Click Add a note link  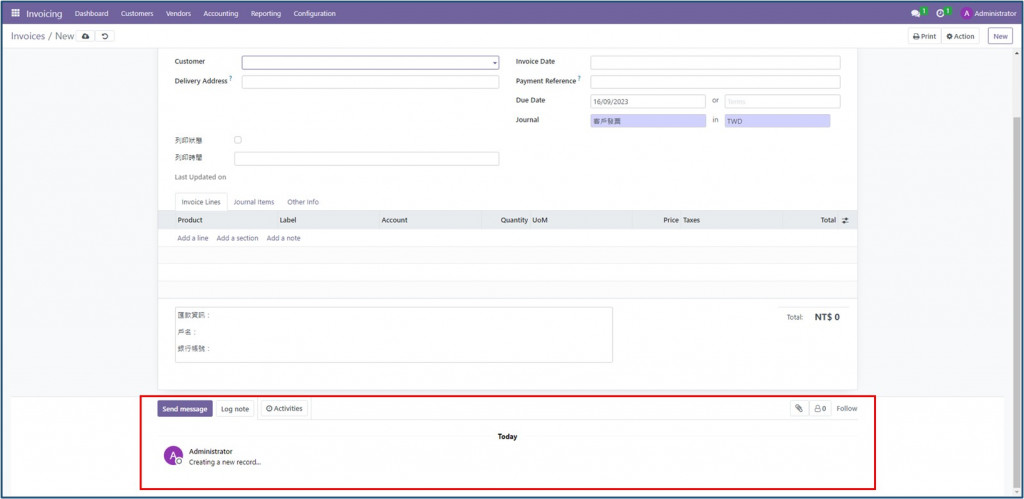(x=283, y=238)
